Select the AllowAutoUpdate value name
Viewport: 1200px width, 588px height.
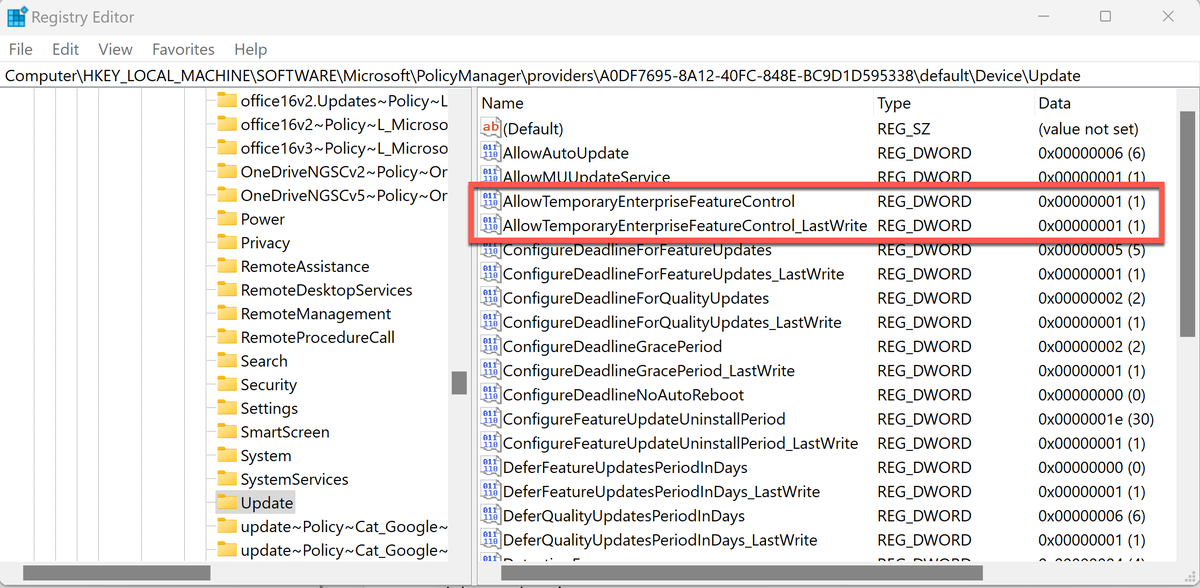(x=565, y=153)
